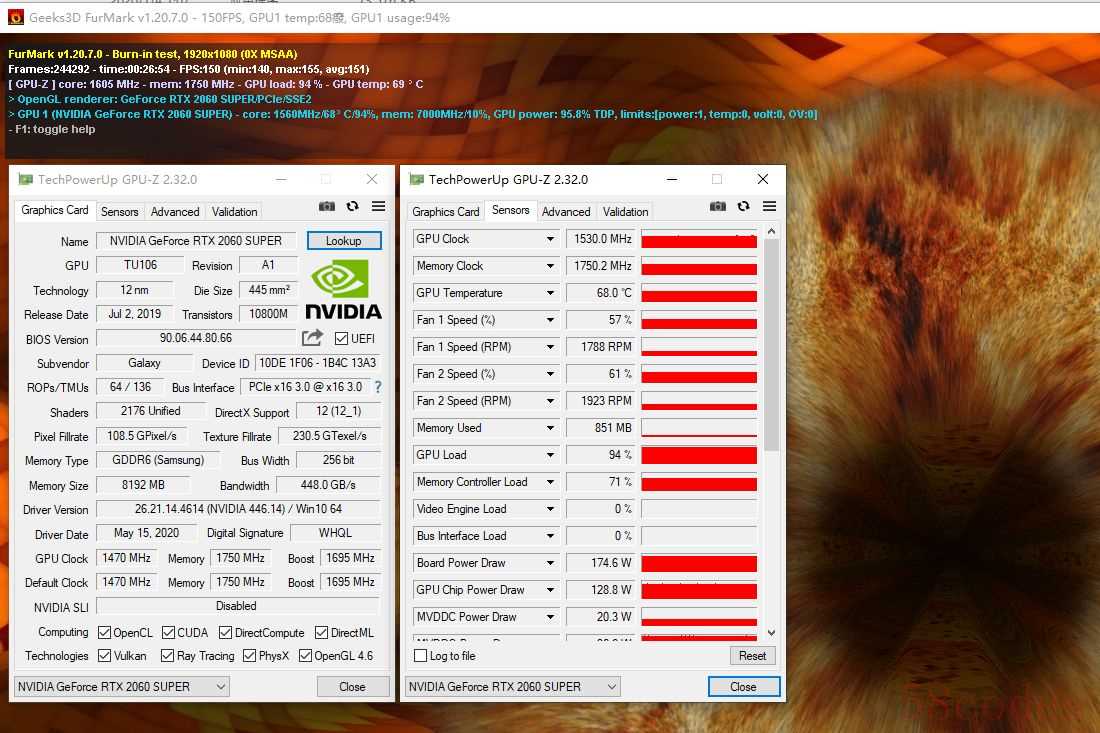This screenshot has width=1100, height=733.
Task: Toggle the Vulkan checkbox
Action: point(105,656)
